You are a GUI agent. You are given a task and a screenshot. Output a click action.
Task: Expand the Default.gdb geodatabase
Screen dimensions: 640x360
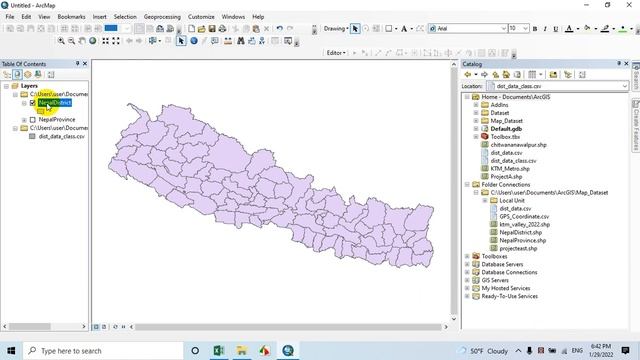click(x=476, y=129)
